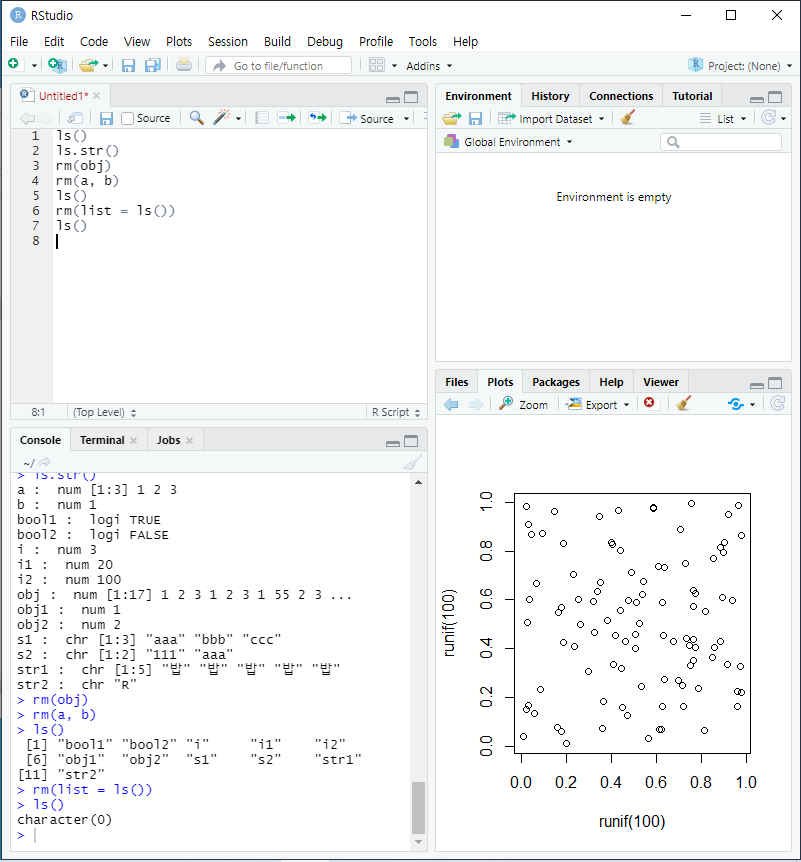
Task: Close the Terminal tab
Action: pyautogui.click(x=134, y=440)
